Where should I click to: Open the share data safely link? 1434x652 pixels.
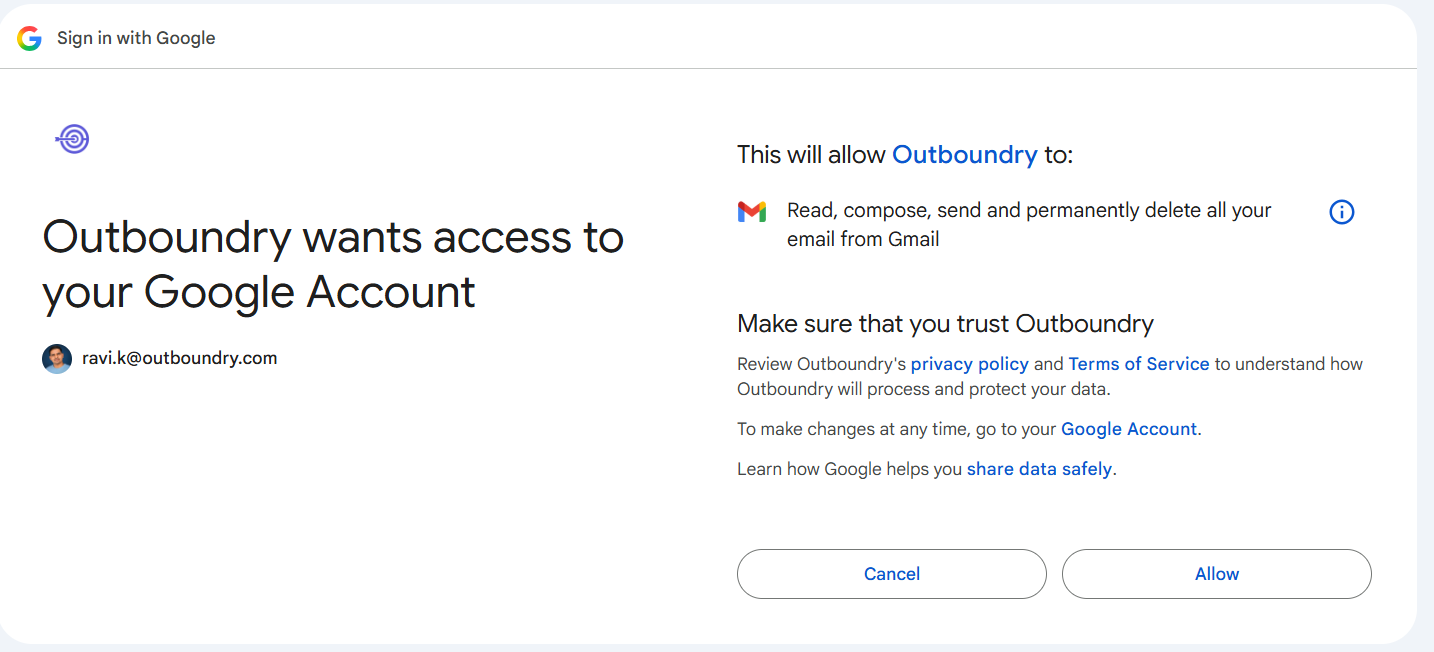(x=1039, y=469)
